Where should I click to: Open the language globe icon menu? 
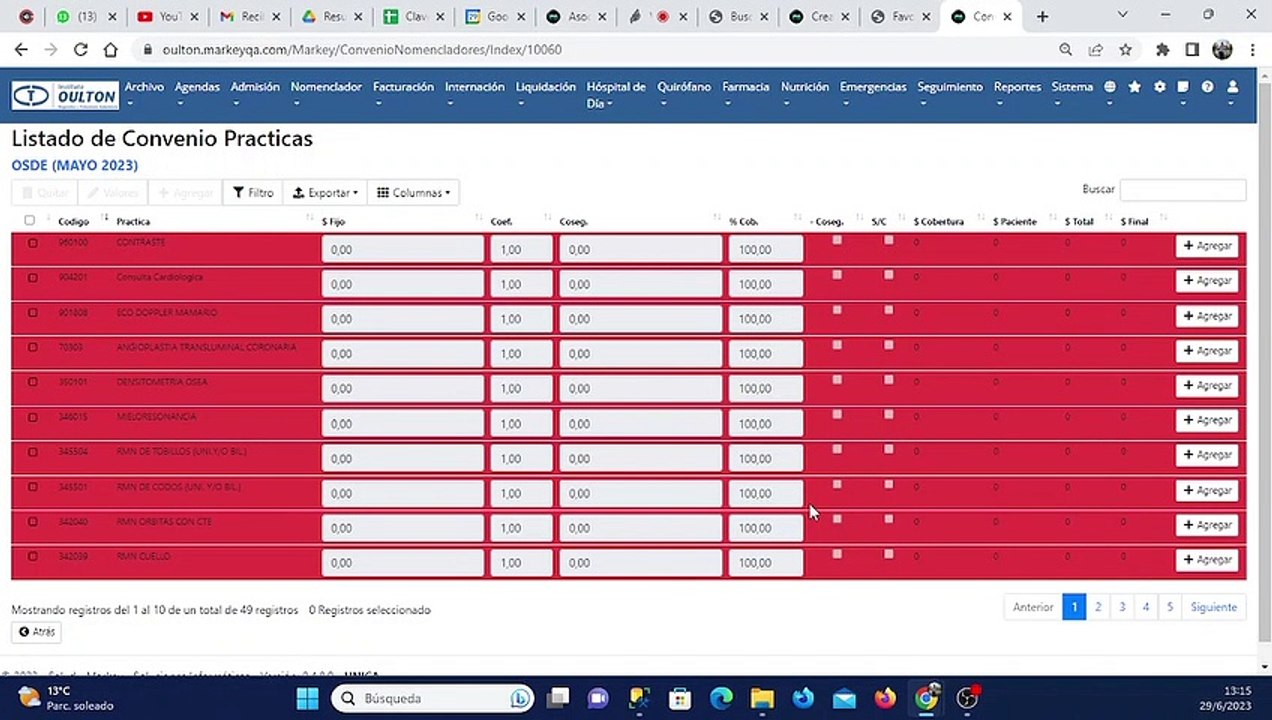point(1110,87)
